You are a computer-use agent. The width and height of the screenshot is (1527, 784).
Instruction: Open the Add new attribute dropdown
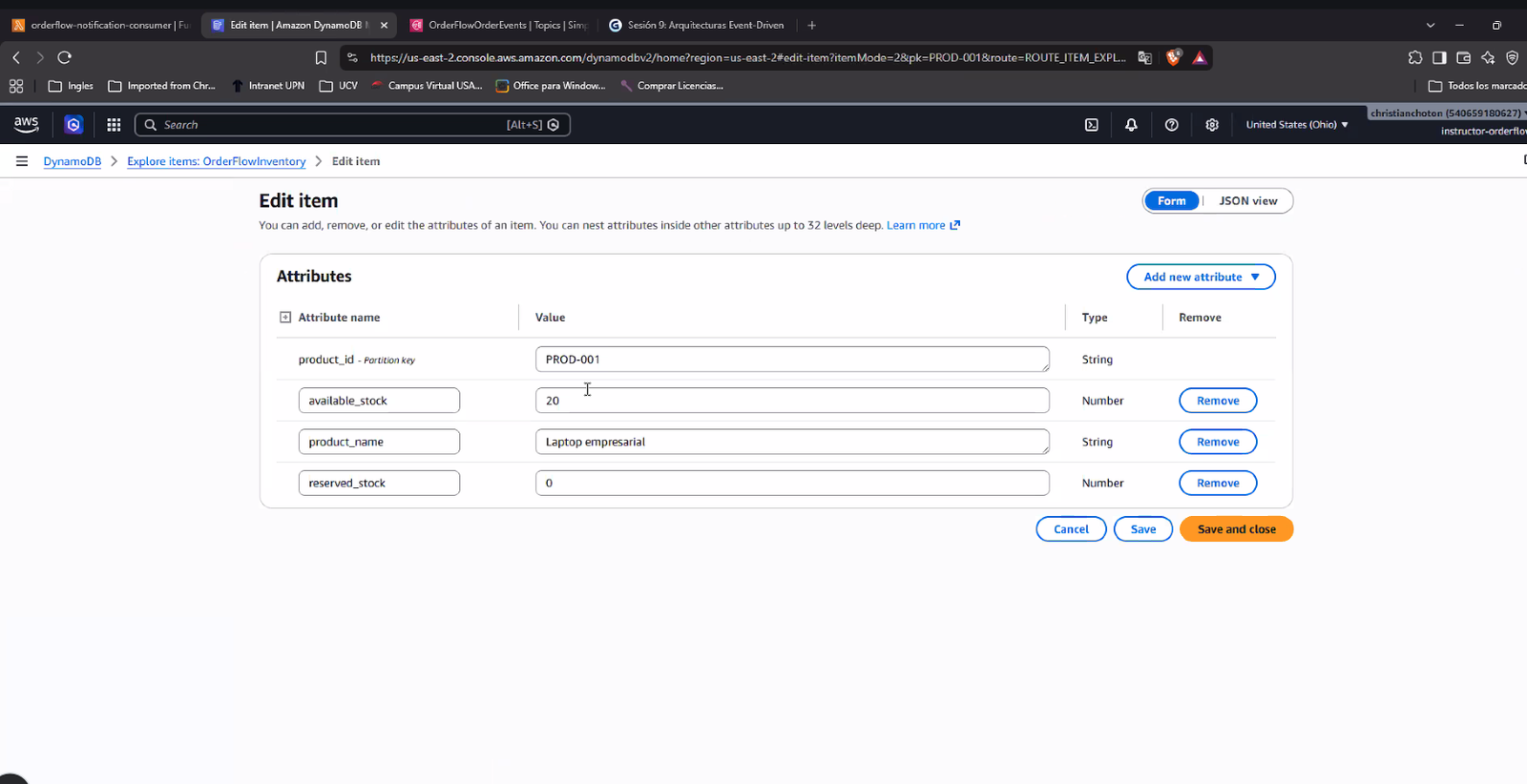click(1201, 277)
